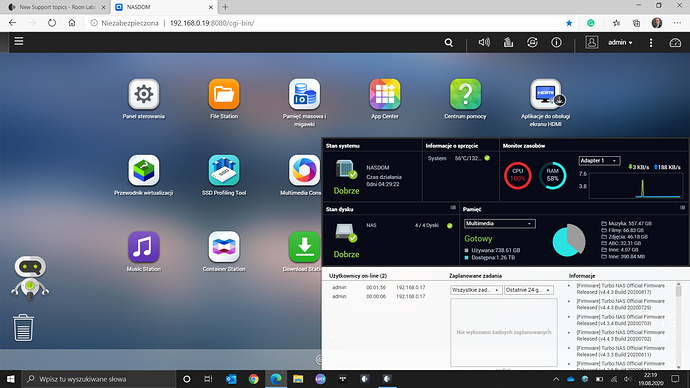
Task: Click the storage usage pie chart
Action: coord(569,240)
